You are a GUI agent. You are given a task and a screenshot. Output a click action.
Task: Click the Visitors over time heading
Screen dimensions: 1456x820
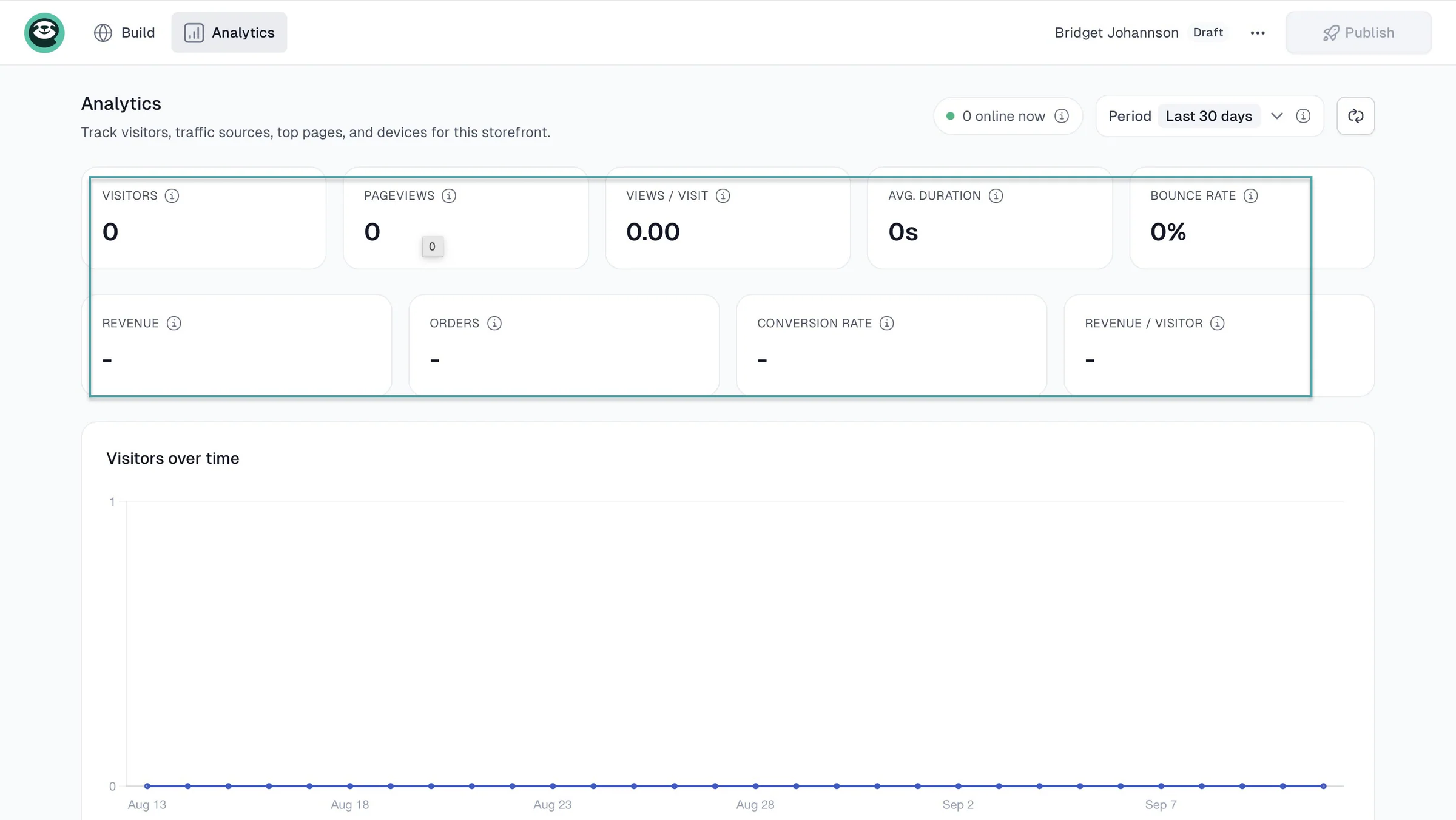pyautogui.click(x=172, y=458)
